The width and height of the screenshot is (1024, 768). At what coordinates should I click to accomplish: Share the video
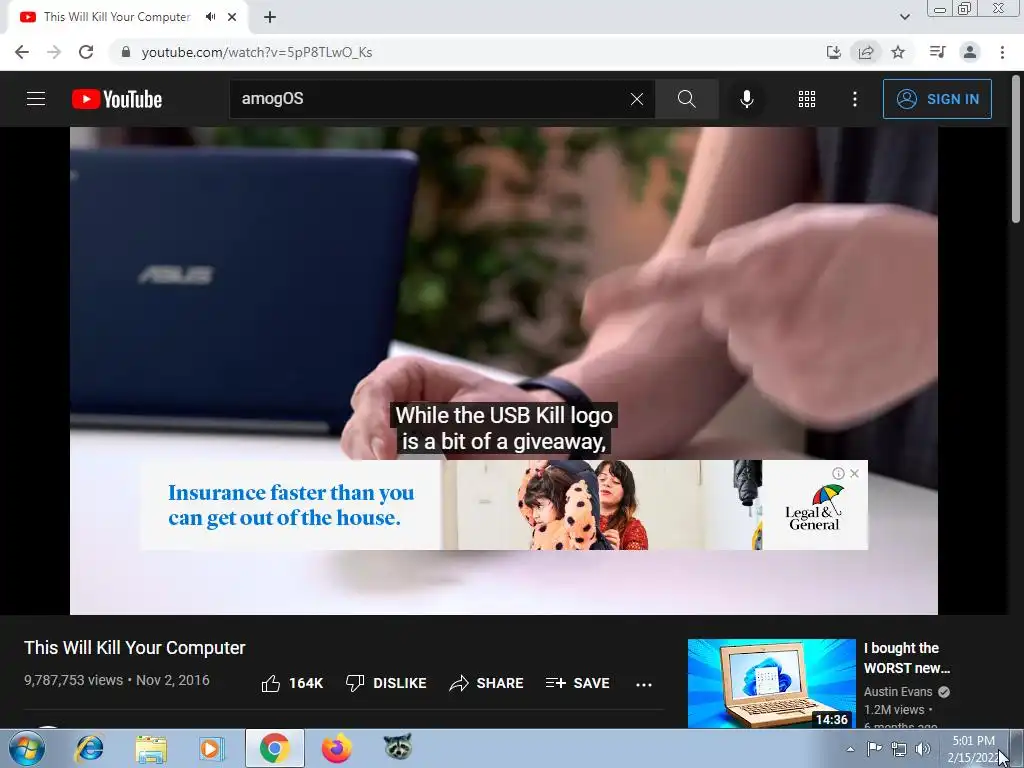pos(487,683)
